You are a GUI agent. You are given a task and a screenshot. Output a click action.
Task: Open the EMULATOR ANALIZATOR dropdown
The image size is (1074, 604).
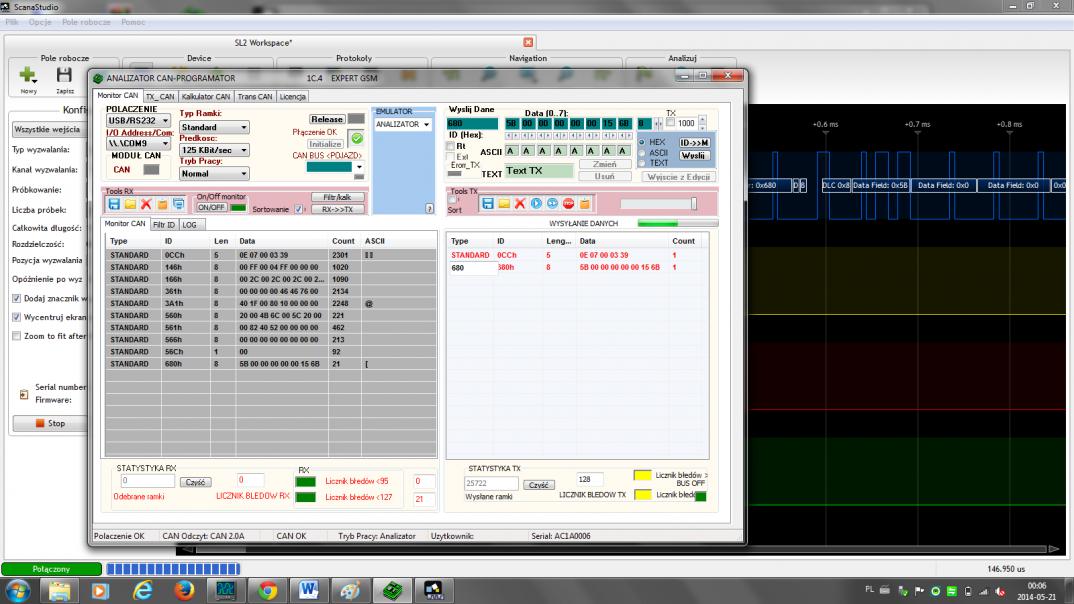[401, 125]
